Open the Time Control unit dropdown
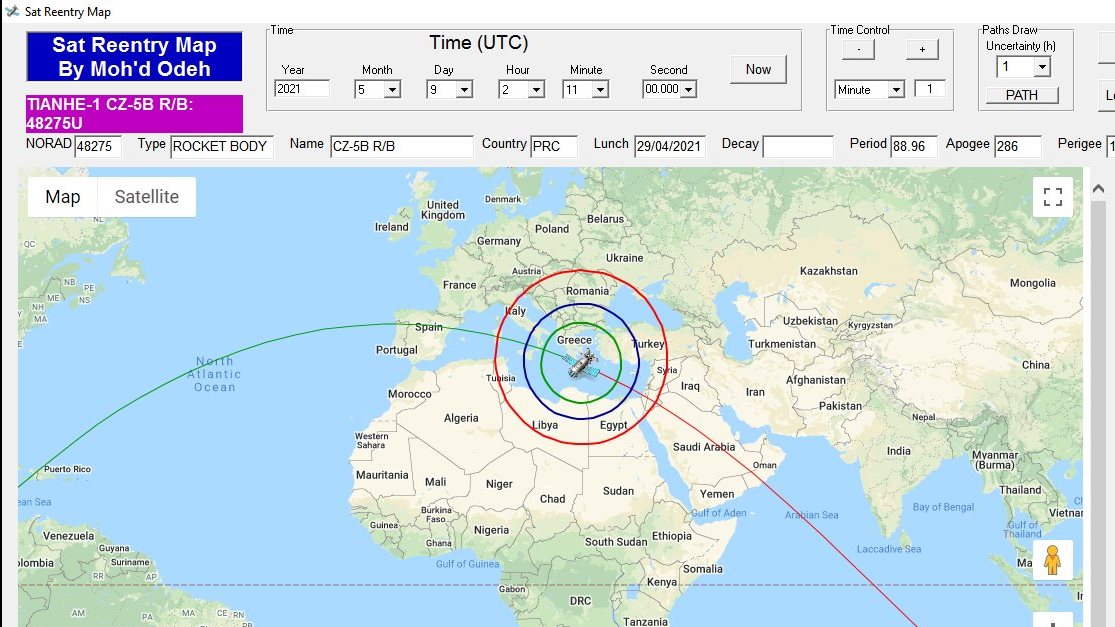Image resolution: width=1115 pixels, height=627 pixels. point(895,90)
